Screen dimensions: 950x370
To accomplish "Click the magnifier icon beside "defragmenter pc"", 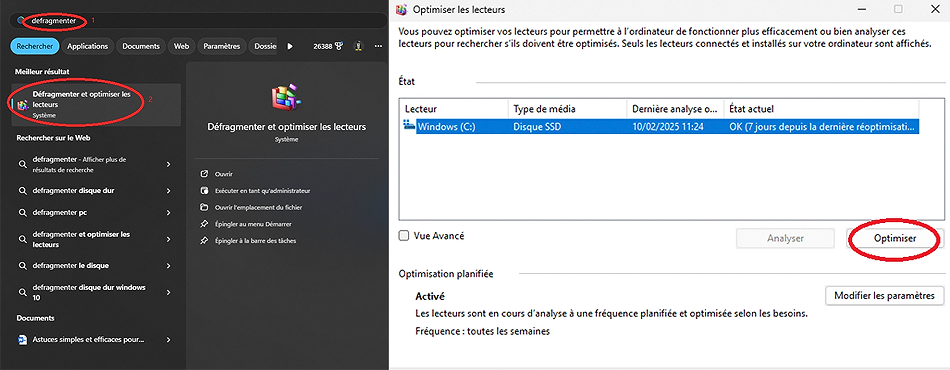I will (x=22, y=213).
